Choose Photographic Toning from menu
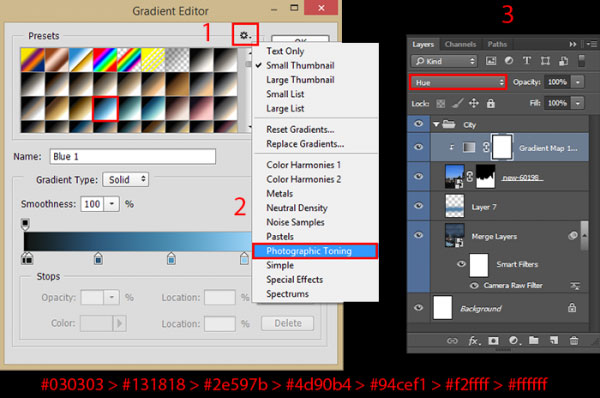The image size is (600, 398). point(315,251)
